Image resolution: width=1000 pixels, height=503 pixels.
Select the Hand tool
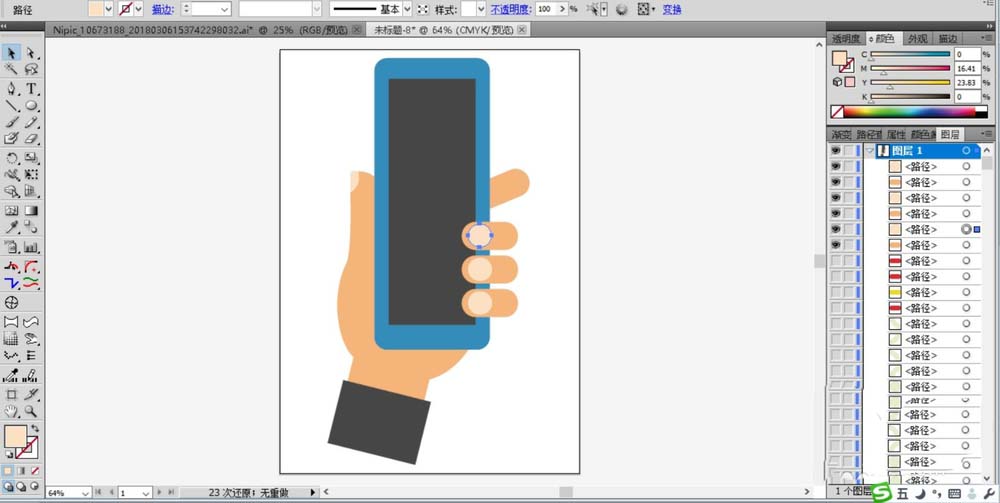11,411
